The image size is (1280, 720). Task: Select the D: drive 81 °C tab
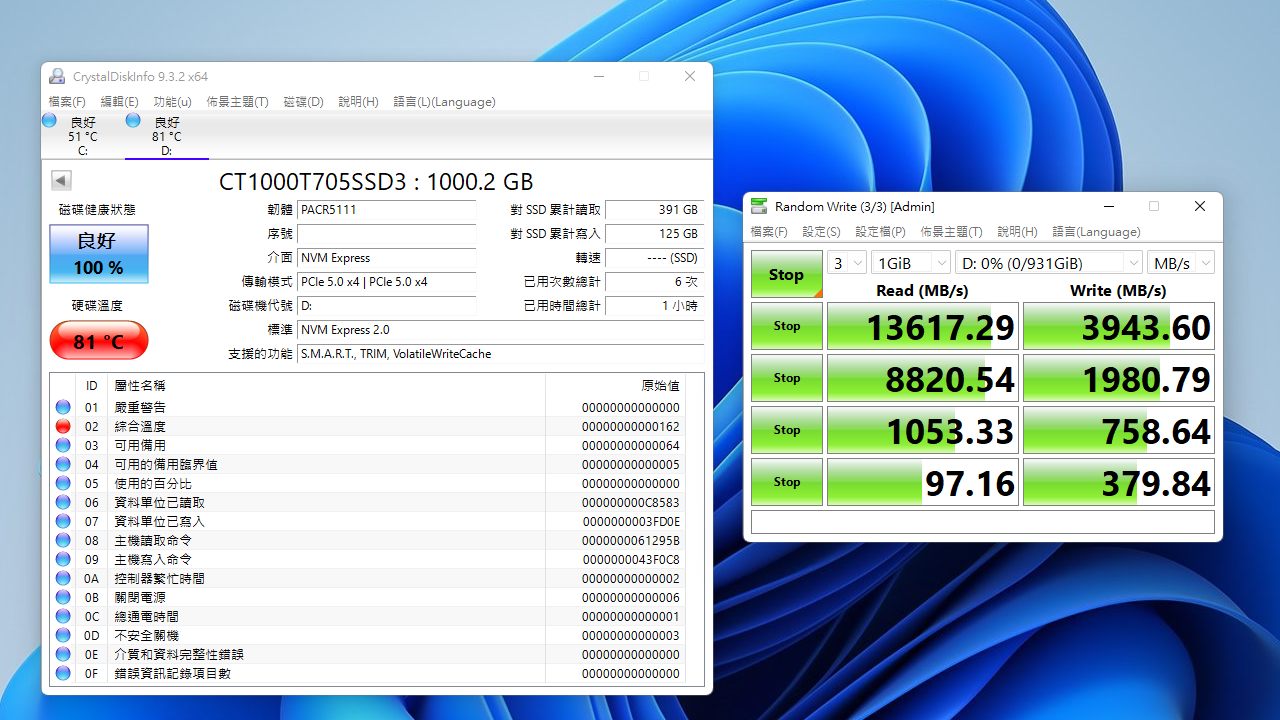[x=166, y=136]
